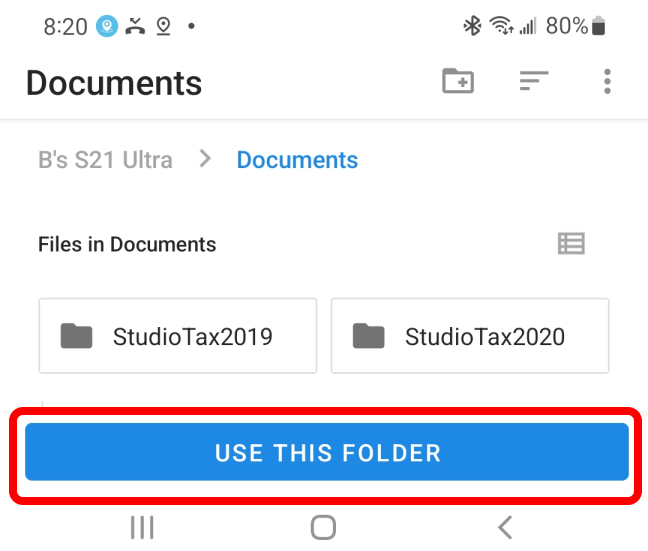The width and height of the screenshot is (648, 551).
Task: Go to B's S21 Ultra breadcrumb
Action: [x=105, y=160]
